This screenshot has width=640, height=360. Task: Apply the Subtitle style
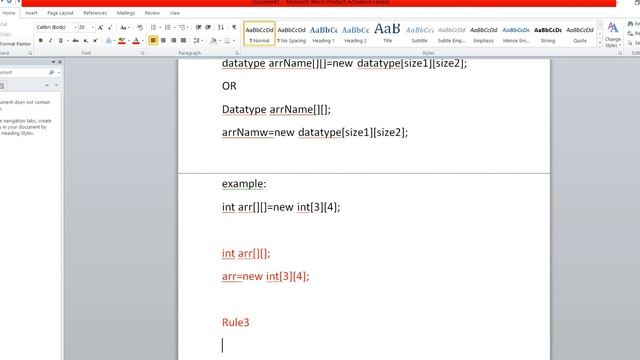tap(420, 34)
